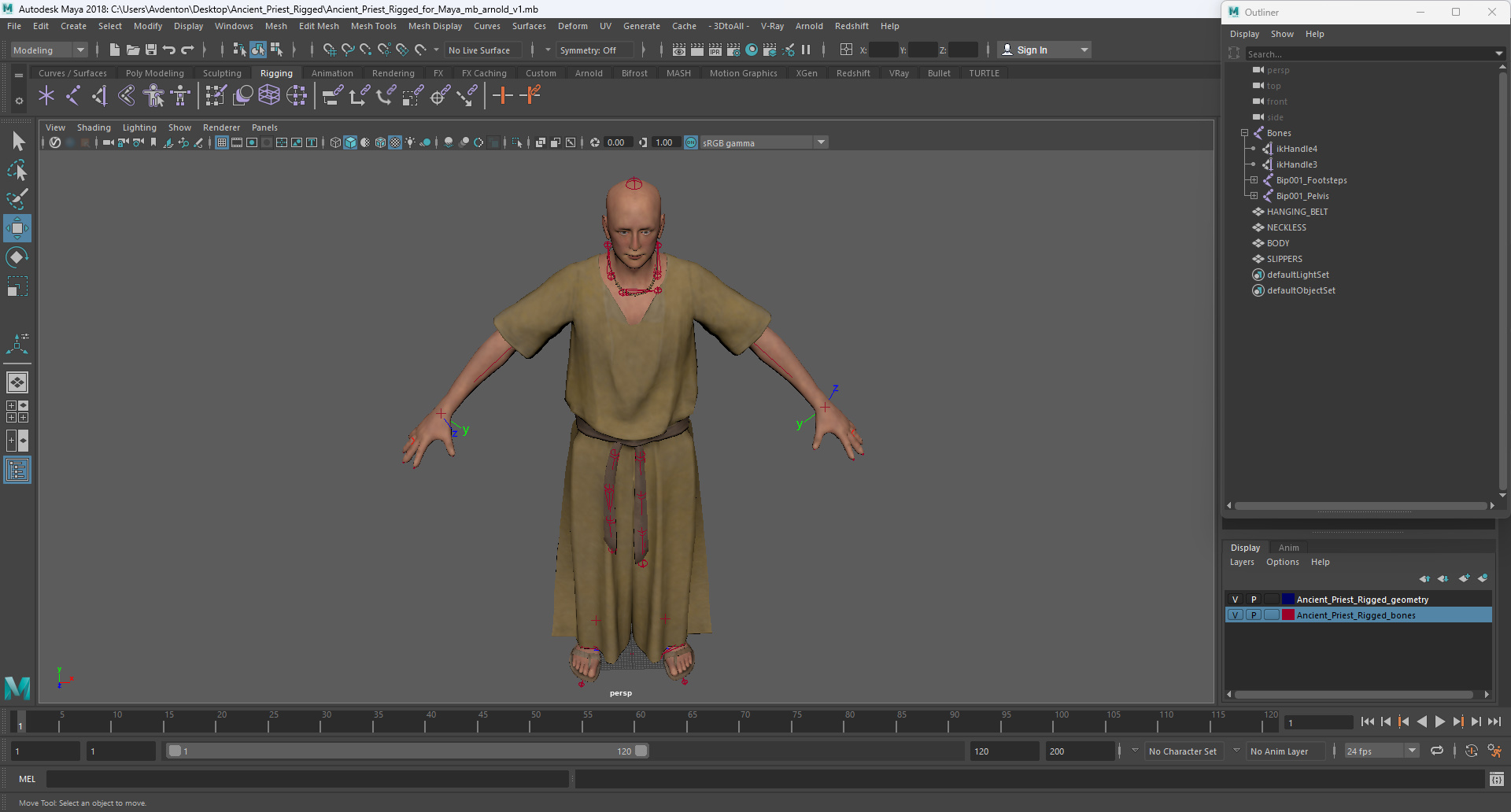This screenshot has height=812, width=1511.
Task: Open the 24 fps frame rate dropdown
Action: pyautogui.click(x=1381, y=751)
